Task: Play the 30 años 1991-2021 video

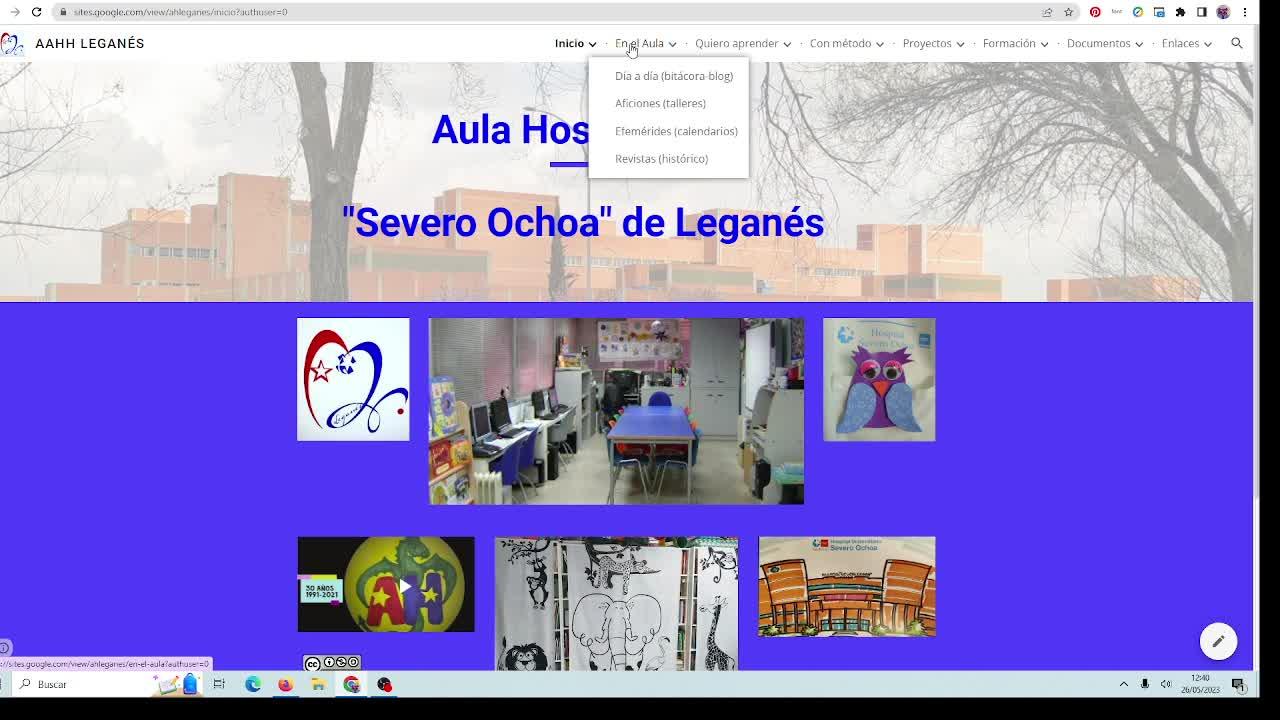Action: [386, 584]
